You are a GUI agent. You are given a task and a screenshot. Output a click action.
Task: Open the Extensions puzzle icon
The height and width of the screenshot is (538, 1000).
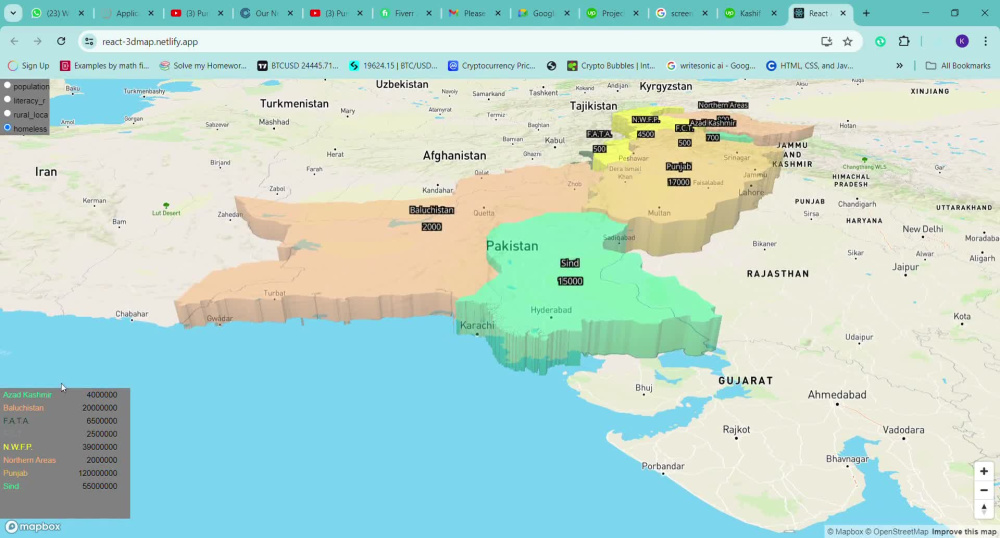coord(904,41)
